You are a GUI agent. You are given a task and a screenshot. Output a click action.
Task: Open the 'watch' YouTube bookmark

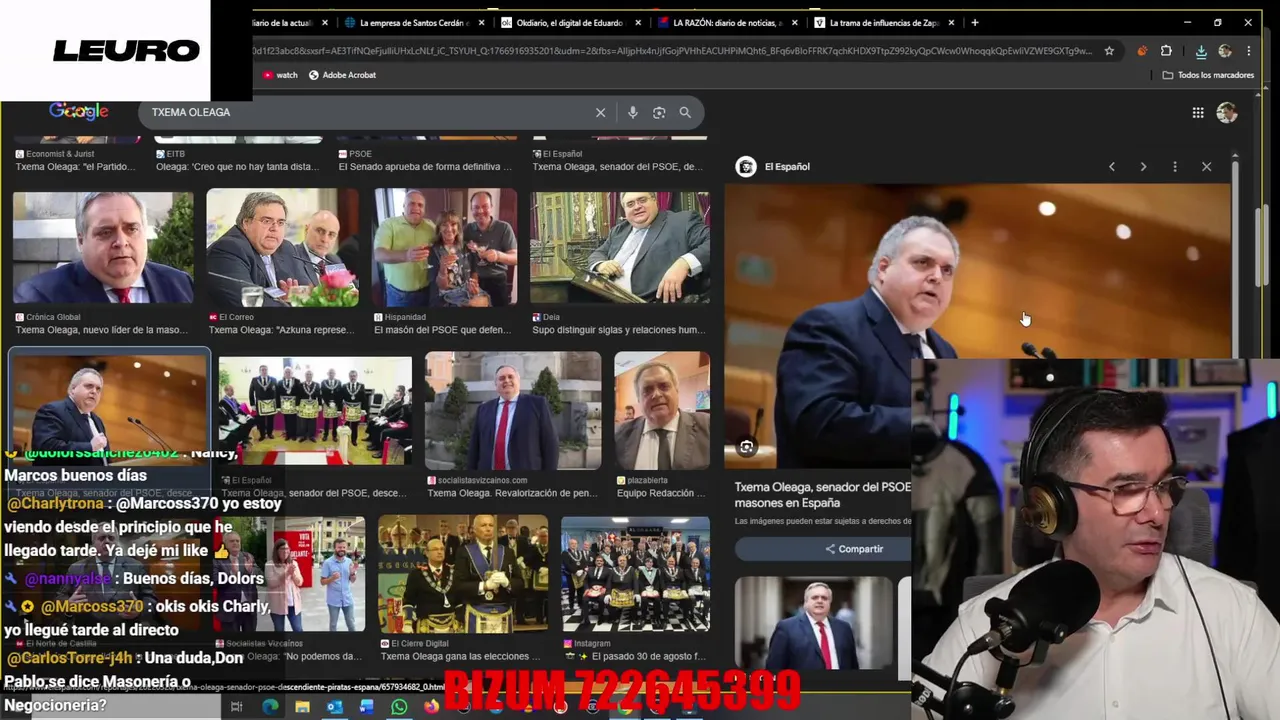point(280,75)
